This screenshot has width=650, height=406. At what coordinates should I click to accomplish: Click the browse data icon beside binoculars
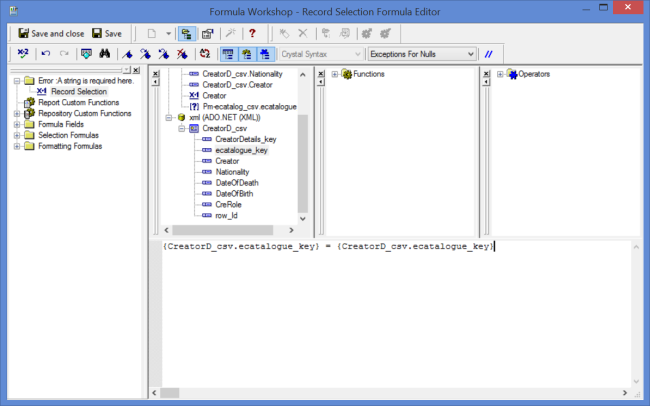click(85, 54)
